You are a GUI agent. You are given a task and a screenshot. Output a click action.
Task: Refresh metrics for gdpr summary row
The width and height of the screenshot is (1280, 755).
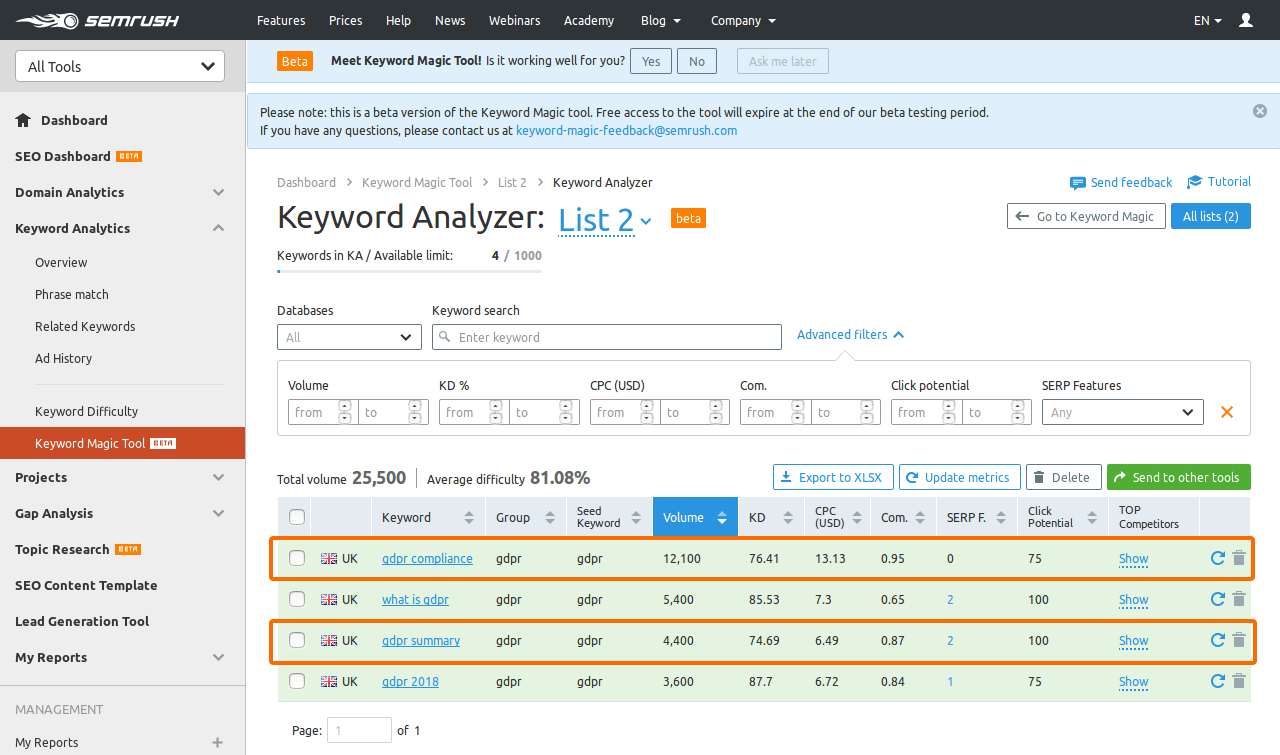(x=1217, y=640)
